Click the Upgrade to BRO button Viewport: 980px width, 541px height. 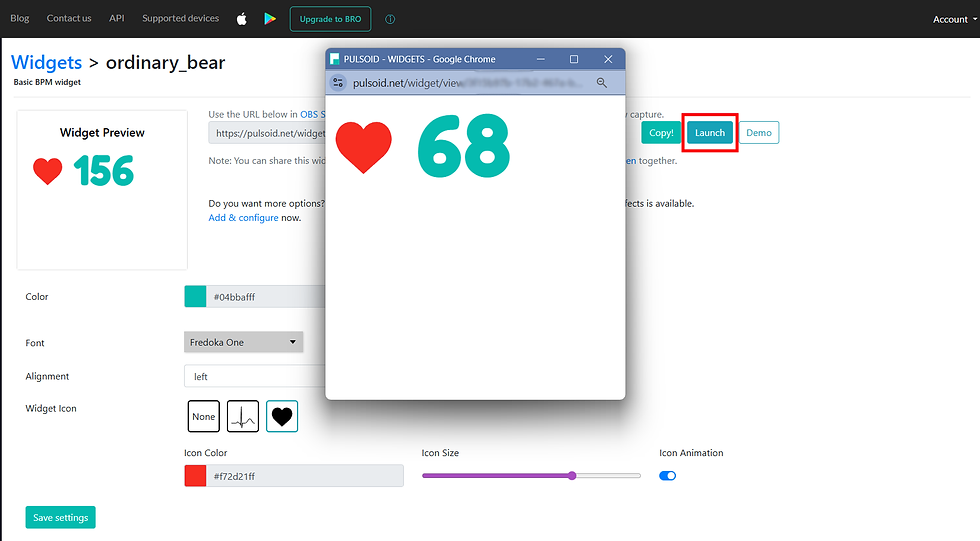coord(330,19)
